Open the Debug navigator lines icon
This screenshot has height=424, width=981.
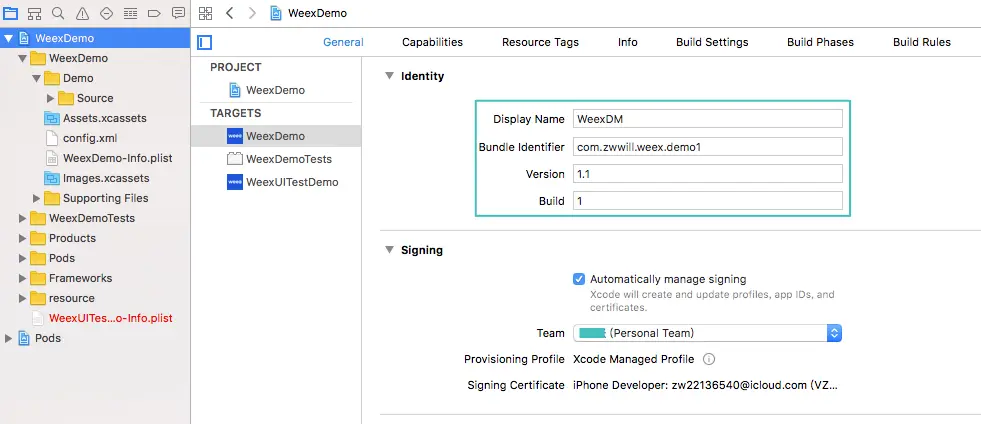(130, 13)
